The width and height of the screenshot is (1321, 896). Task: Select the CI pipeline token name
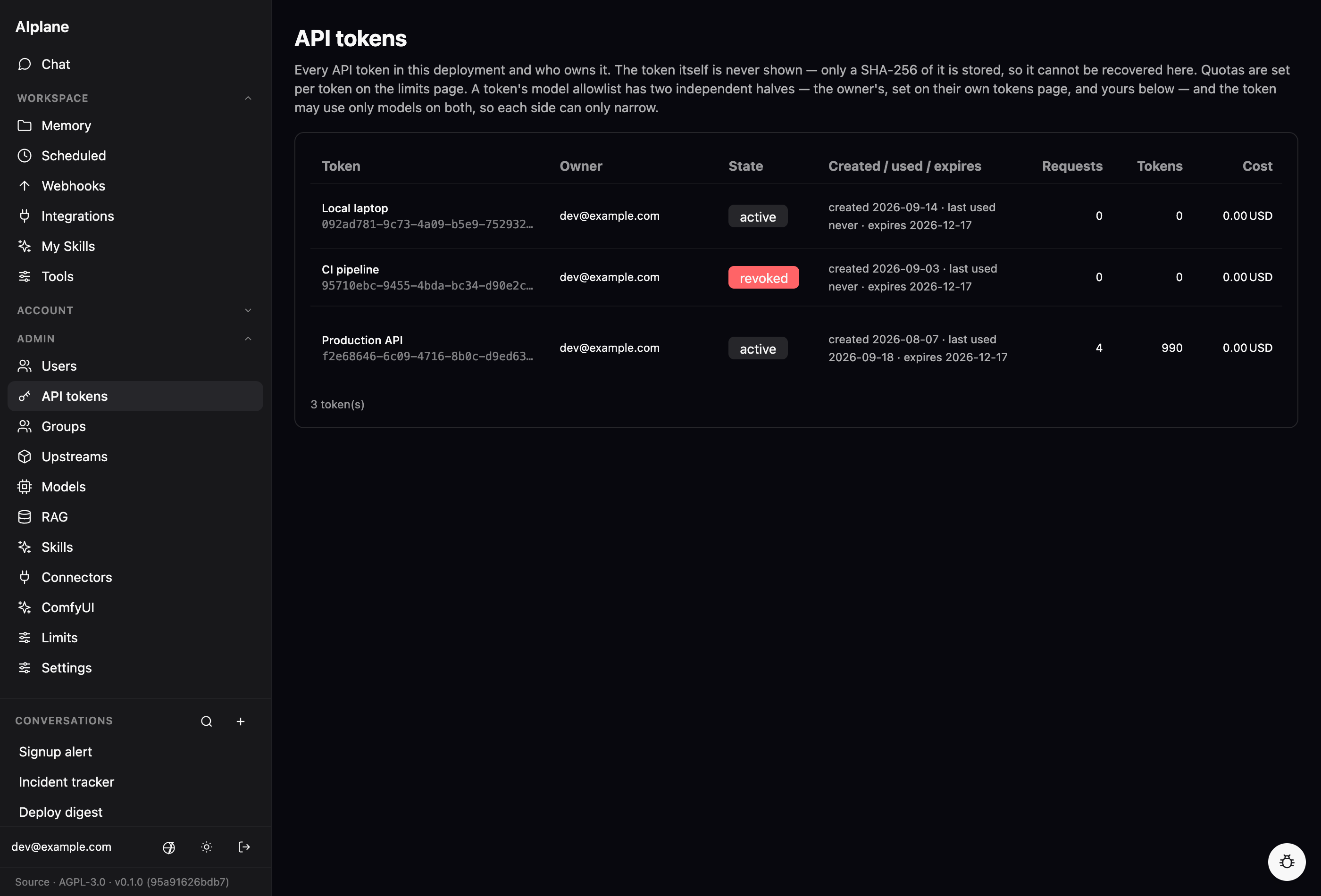pos(350,269)
